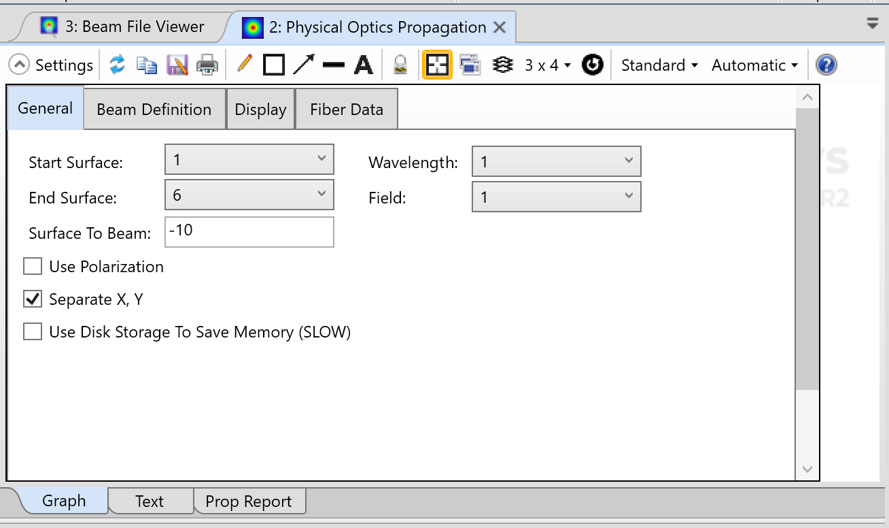
Task: Select the text annotation A tool
Action: pyautogui.click(x=363, y=65)
